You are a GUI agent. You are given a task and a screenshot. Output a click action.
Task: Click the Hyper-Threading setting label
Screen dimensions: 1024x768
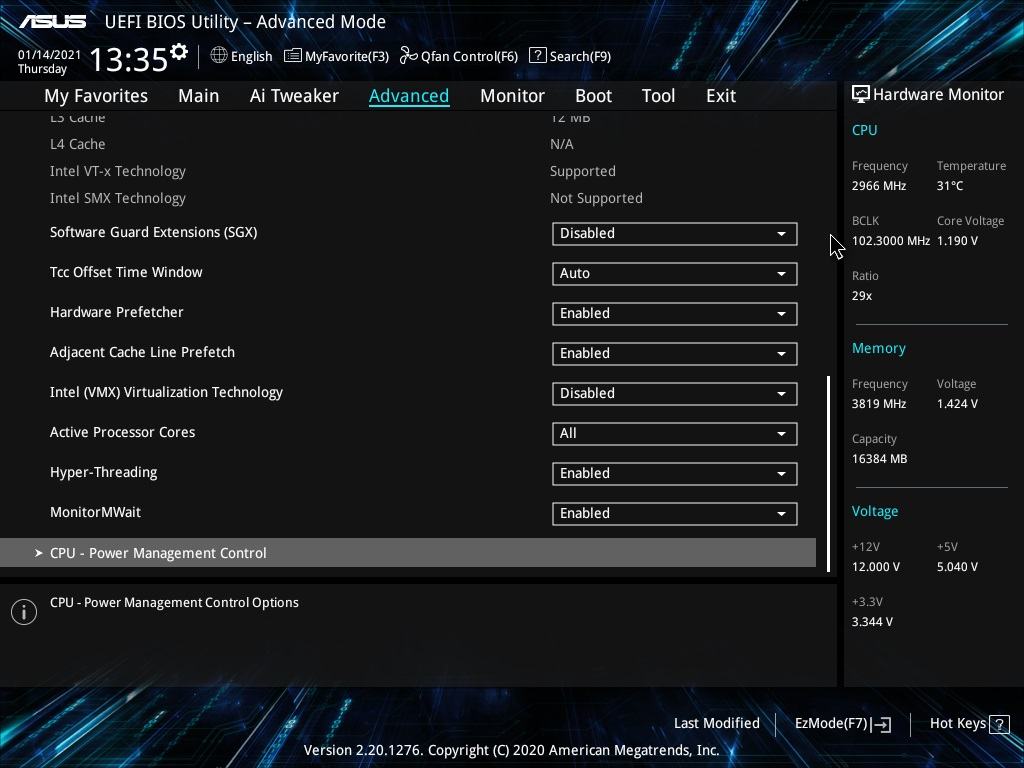[103, 472]
